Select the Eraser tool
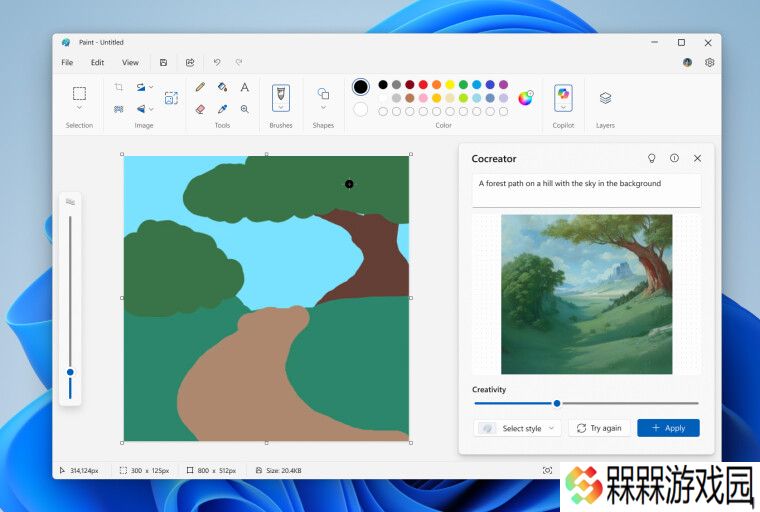The width and height of the screenshot is (760, 512). (200, 109)
